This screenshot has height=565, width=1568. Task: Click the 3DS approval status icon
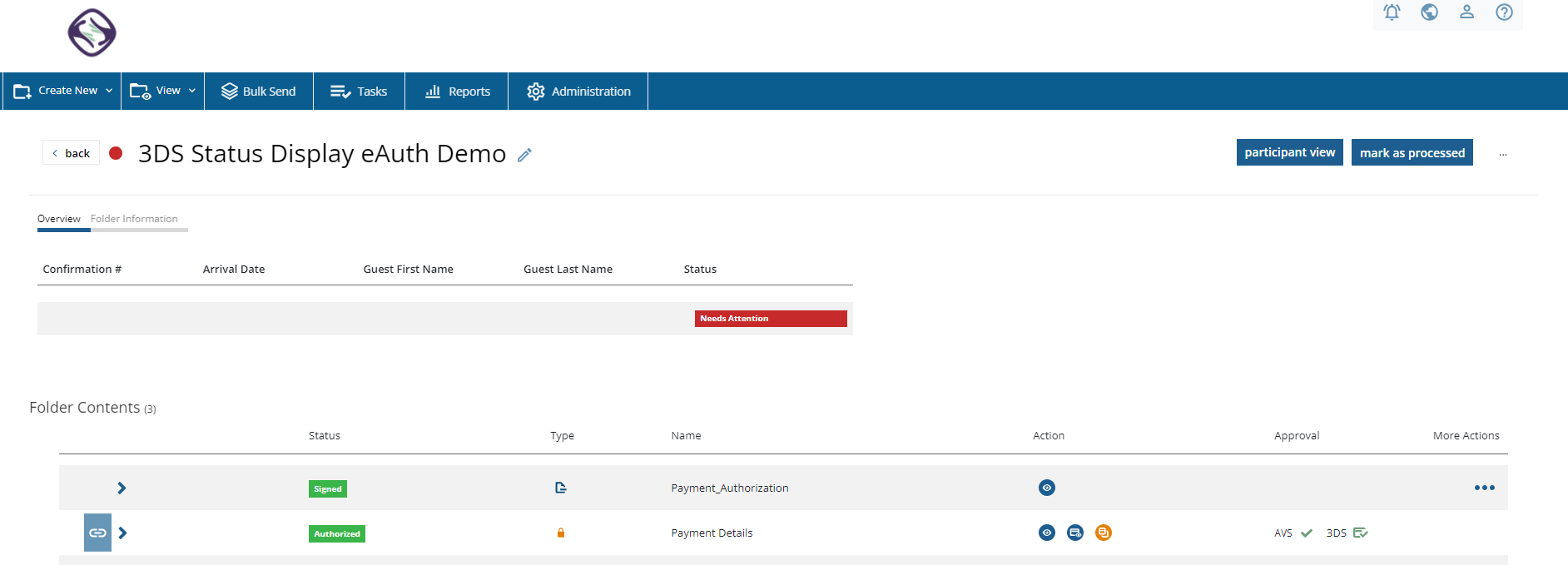pos(1361,533)
